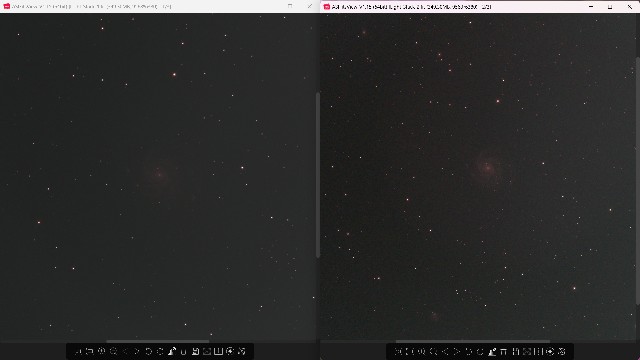The image size is (640, 360).
Task: Zoom out using right window's magnifier-minus icon
Action: [433, 351]
